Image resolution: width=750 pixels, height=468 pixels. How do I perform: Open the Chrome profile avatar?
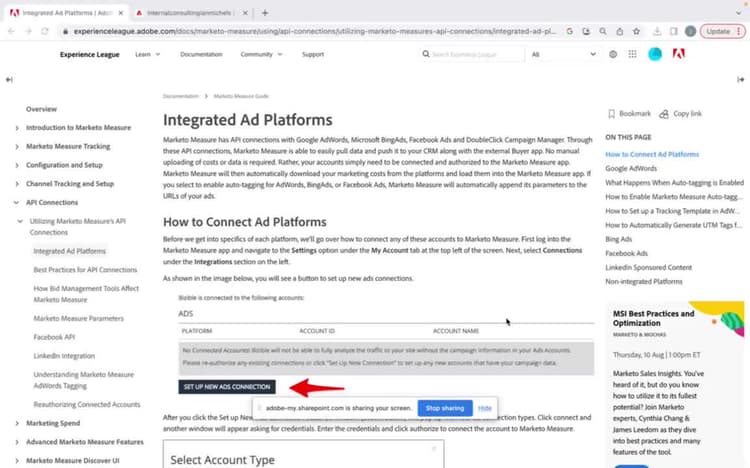(x=690, y=31)
